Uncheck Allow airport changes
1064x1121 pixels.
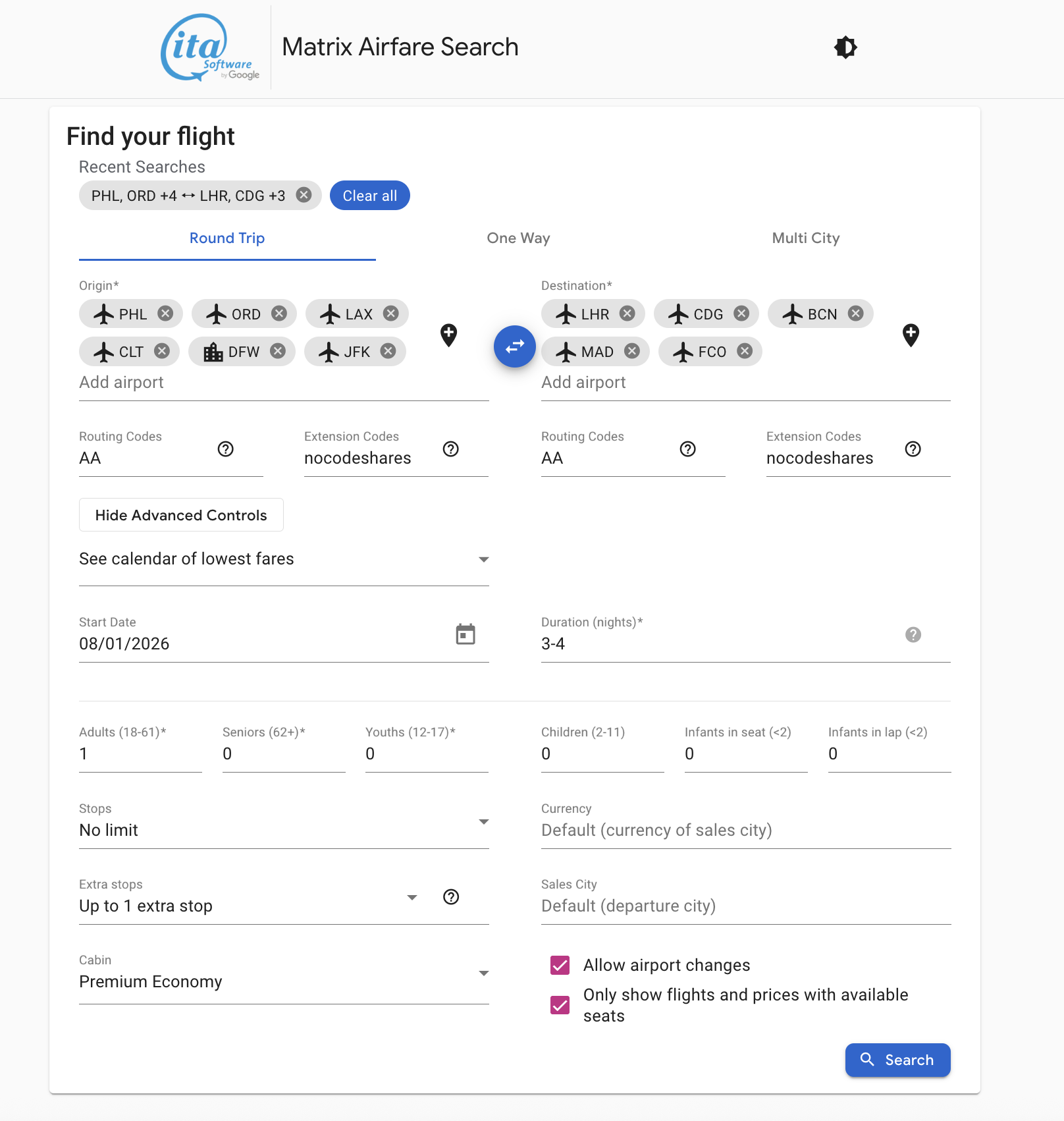tap(560, 965)
